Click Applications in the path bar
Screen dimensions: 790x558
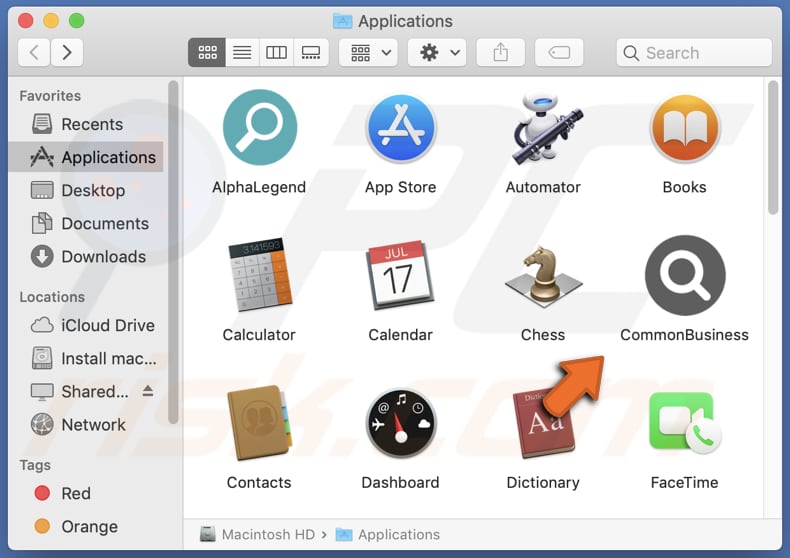click(x=387, y=534)
